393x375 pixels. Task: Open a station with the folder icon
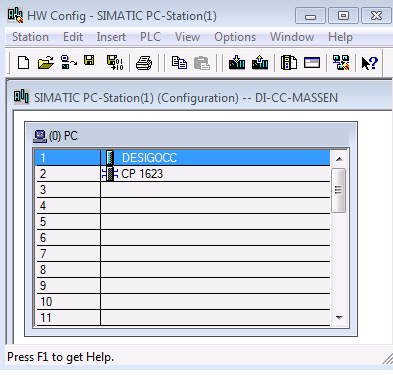pyautogui.click(x=46, y=63)
